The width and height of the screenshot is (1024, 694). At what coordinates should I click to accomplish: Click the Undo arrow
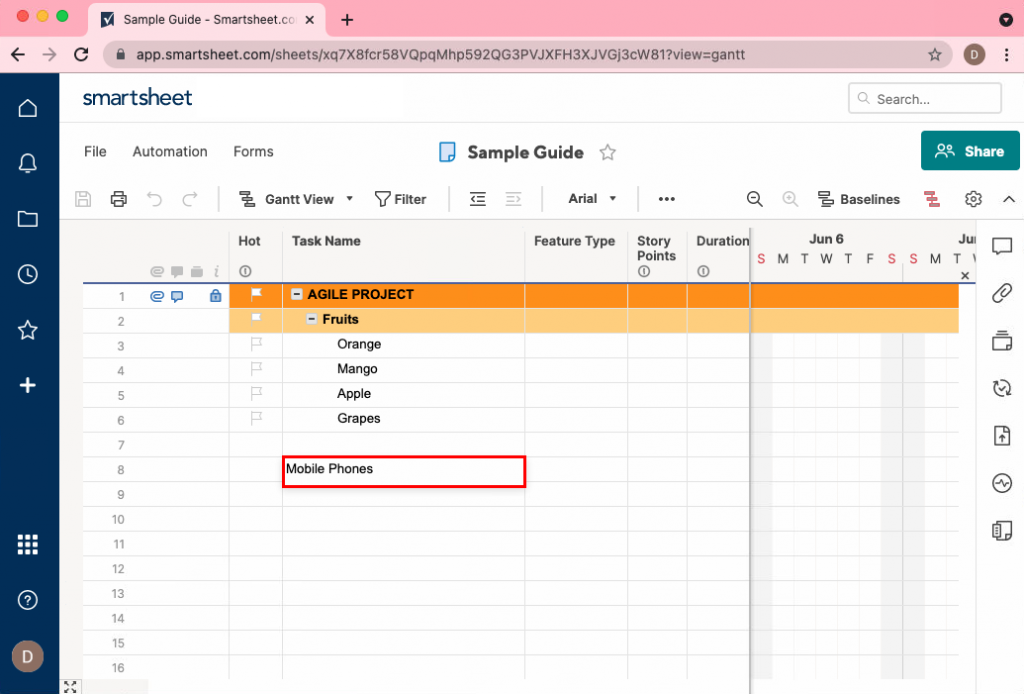pyautogui.click(x=154, y=199)
